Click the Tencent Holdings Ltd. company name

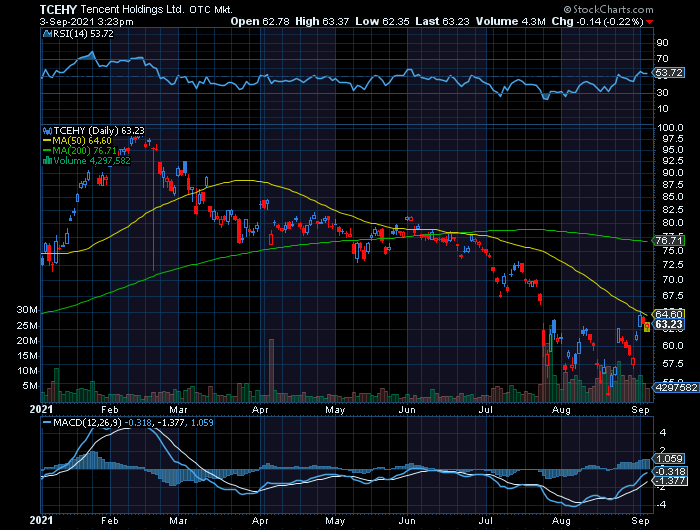click(x=132, y=9)
